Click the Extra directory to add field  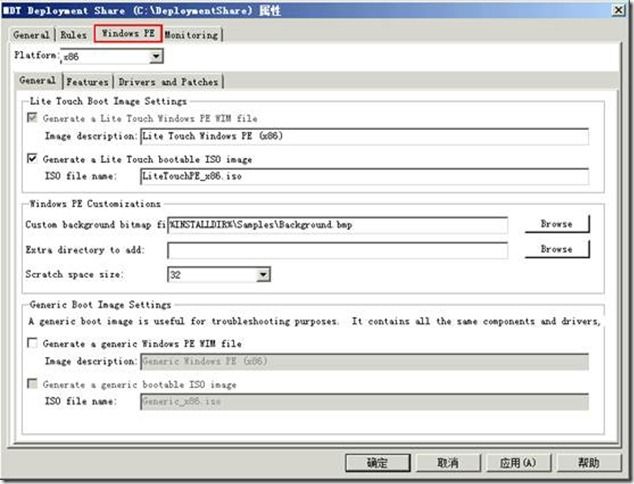[x=338, y=250]
